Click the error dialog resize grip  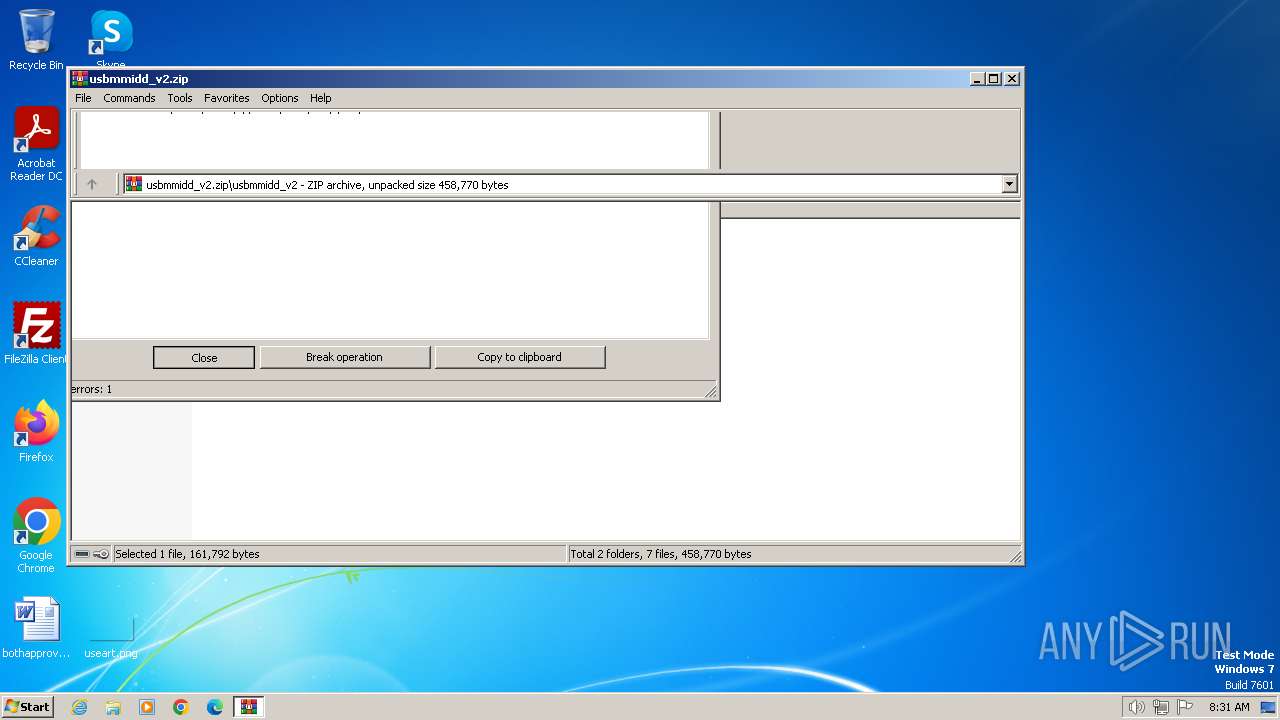[x=712, y=392]
